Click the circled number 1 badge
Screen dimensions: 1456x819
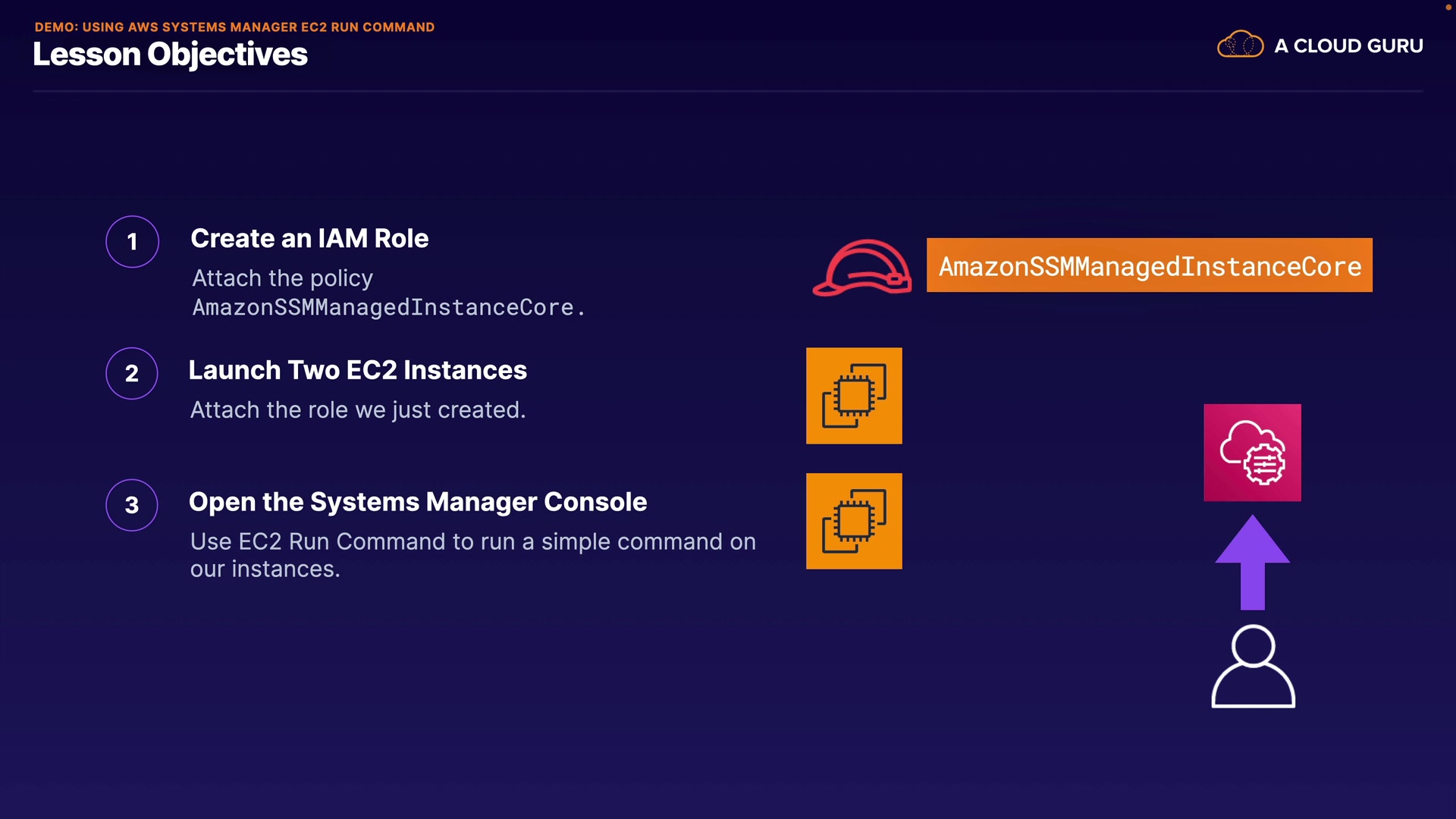click(132, 242)
